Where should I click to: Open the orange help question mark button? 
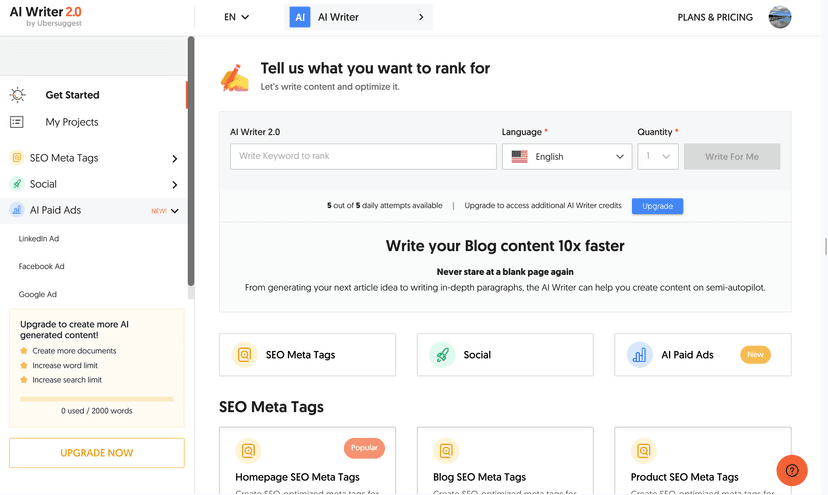792,470
